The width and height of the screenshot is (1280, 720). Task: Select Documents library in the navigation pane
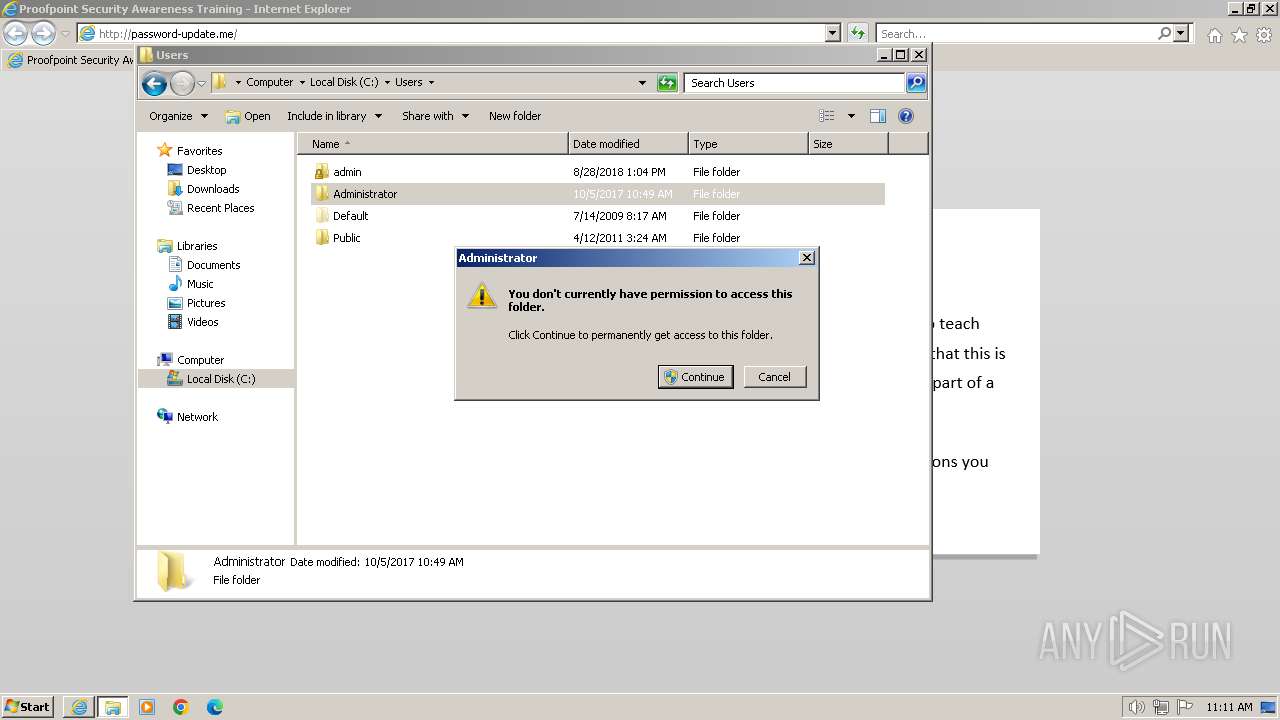pos(204,265)
